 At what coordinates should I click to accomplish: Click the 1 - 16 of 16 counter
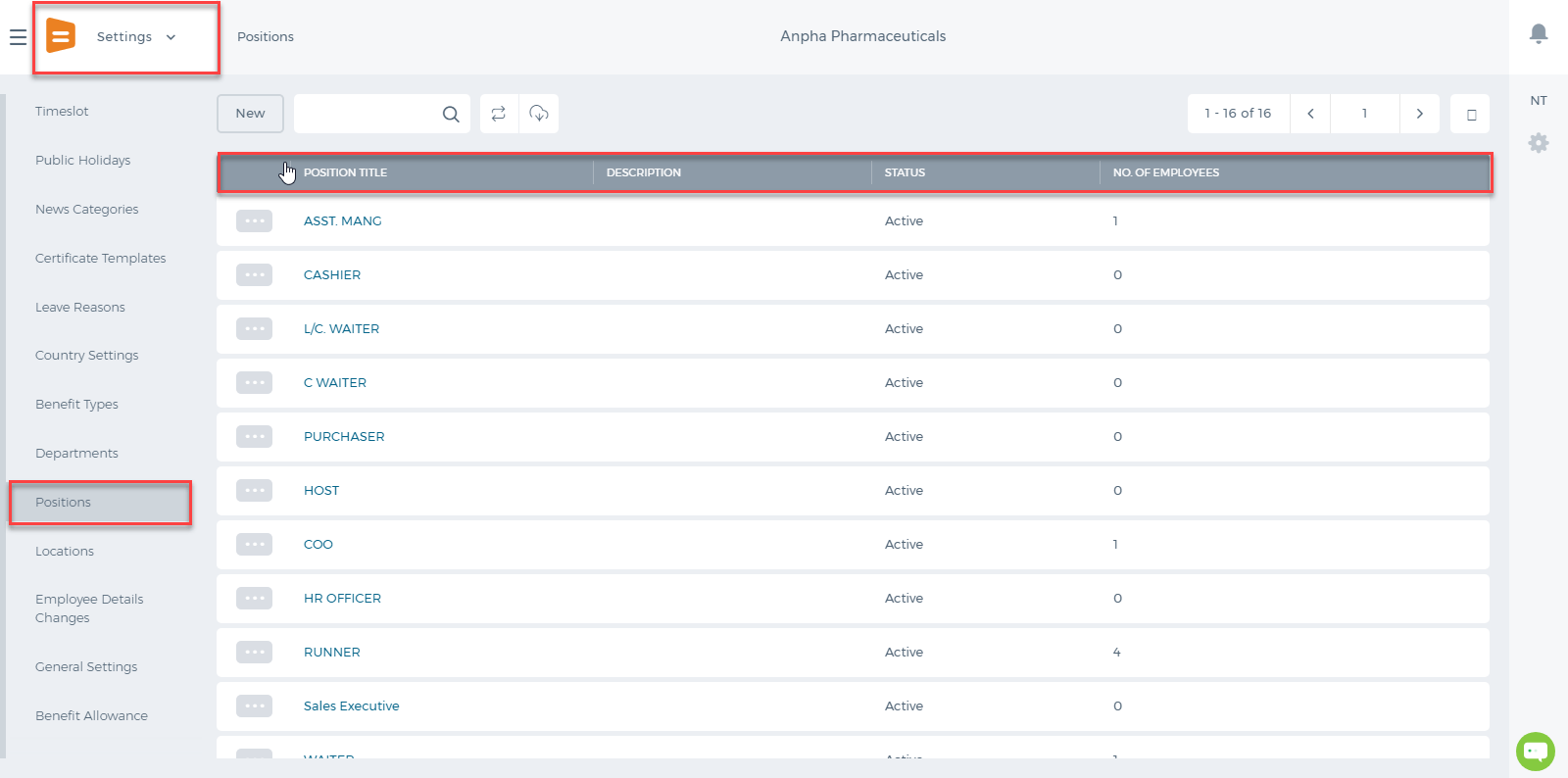tap(1238, 114)
